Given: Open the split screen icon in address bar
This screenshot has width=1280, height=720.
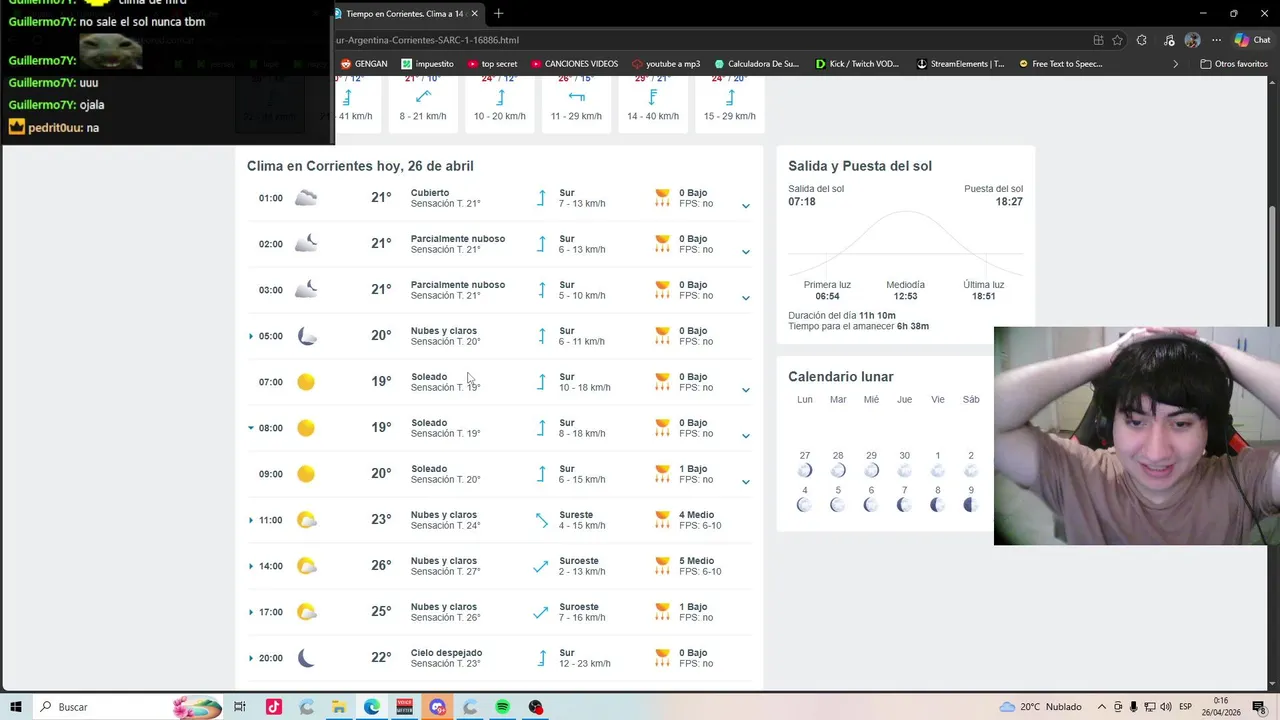Looking at the screenshot, I should 1098,40.
